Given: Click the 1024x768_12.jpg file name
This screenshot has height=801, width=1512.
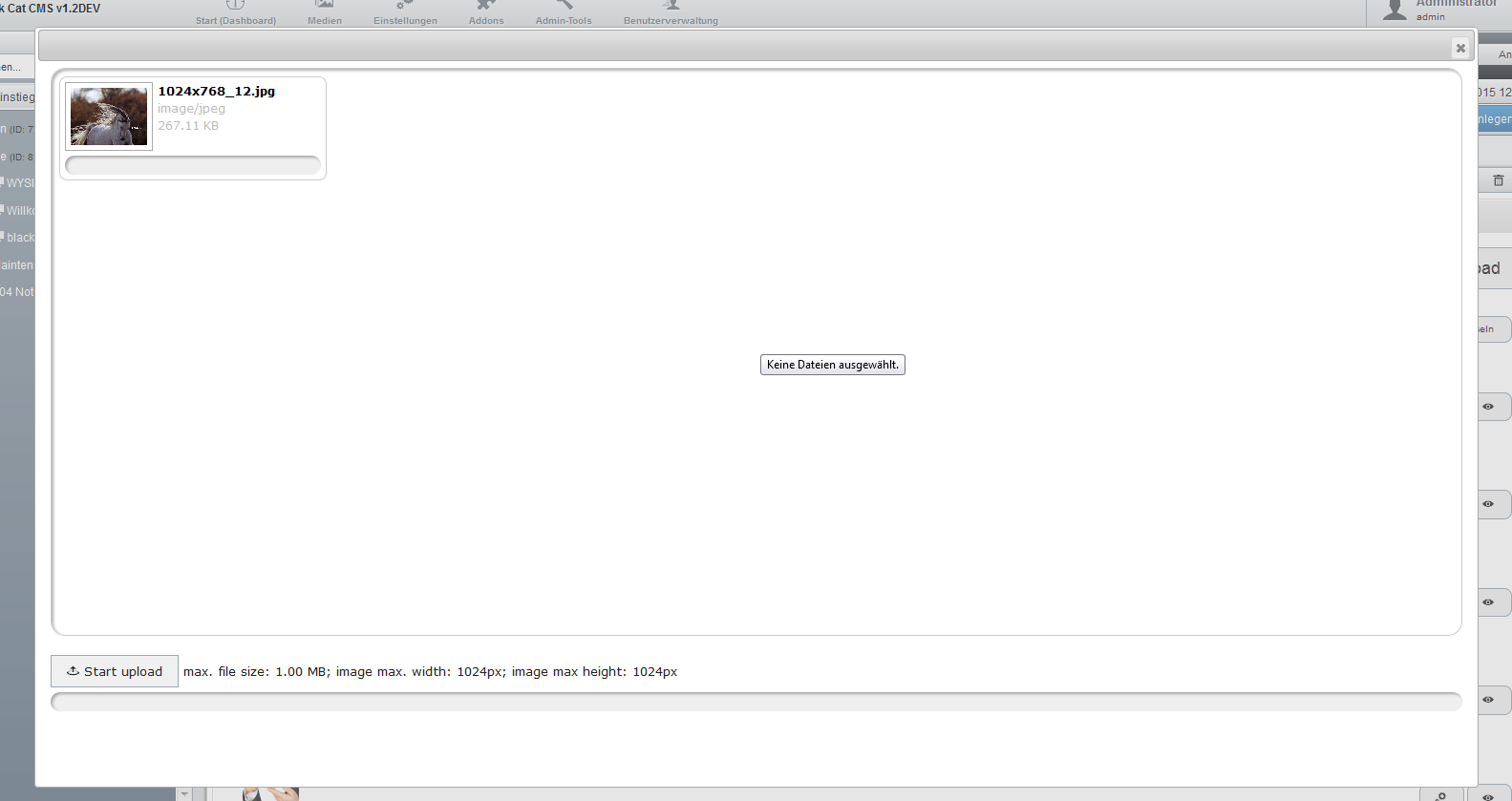Looking at the screenshot, I should (x=216, y=92).
